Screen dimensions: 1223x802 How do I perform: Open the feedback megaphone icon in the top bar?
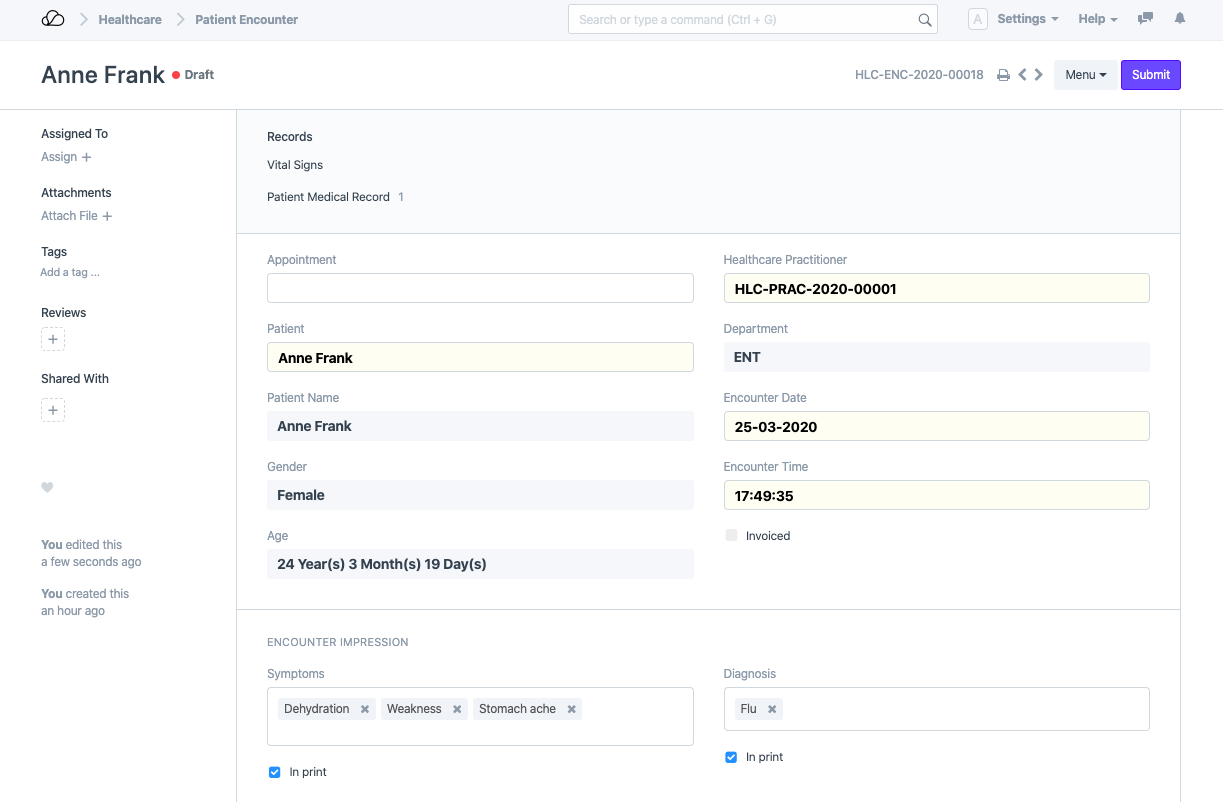point(1145,18)
